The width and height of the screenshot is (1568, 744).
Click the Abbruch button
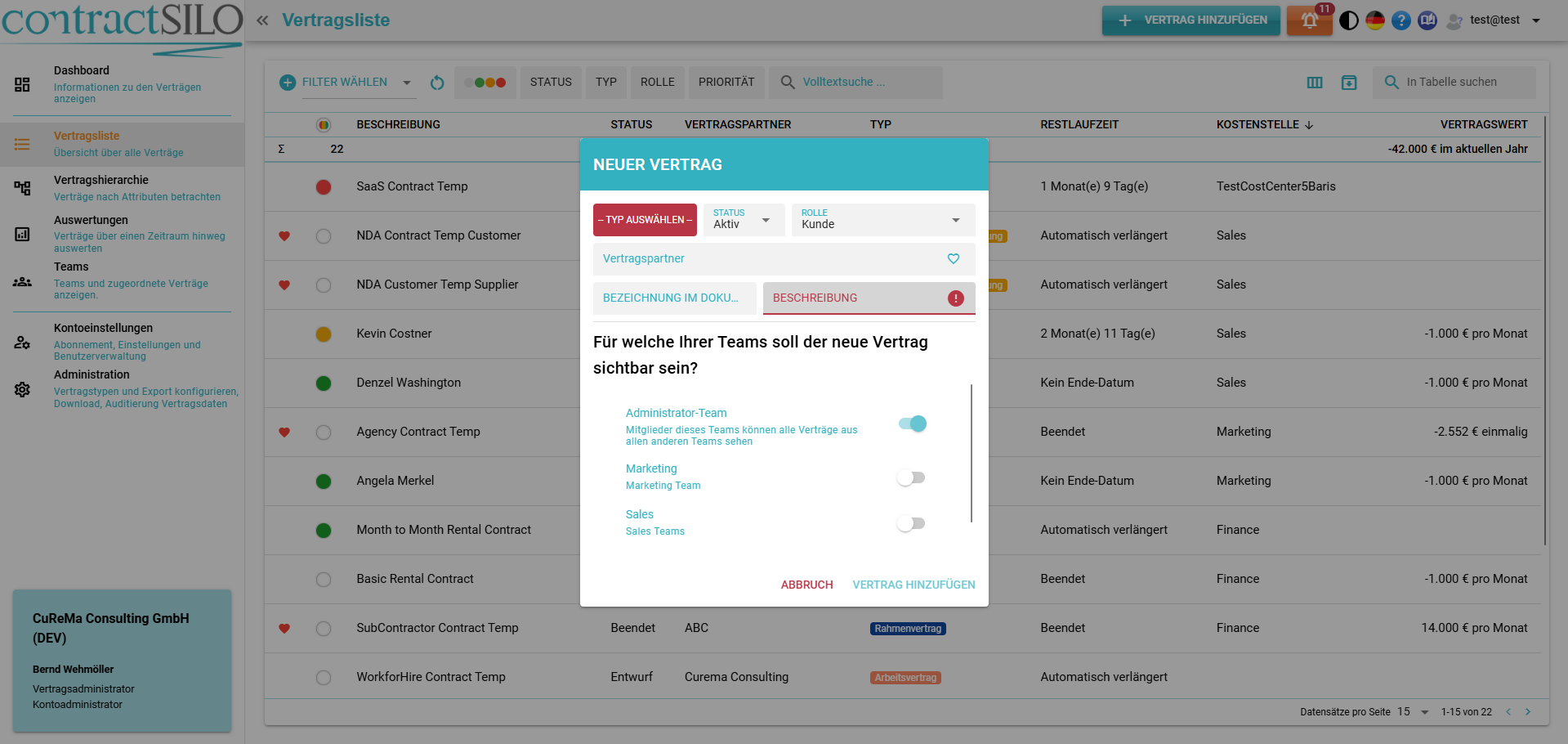point(806,585)
